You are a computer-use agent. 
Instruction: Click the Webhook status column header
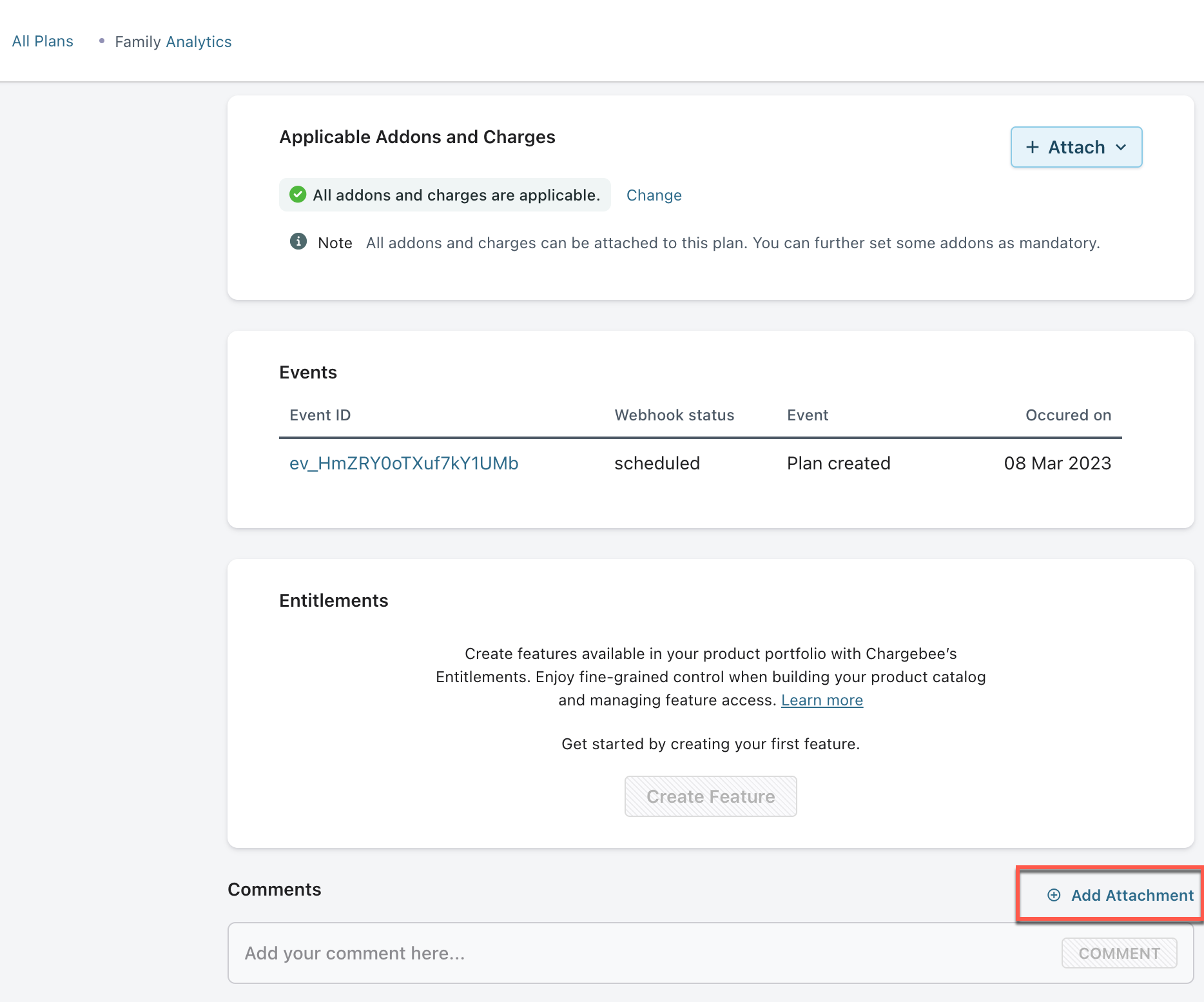[x=674, y=415]
